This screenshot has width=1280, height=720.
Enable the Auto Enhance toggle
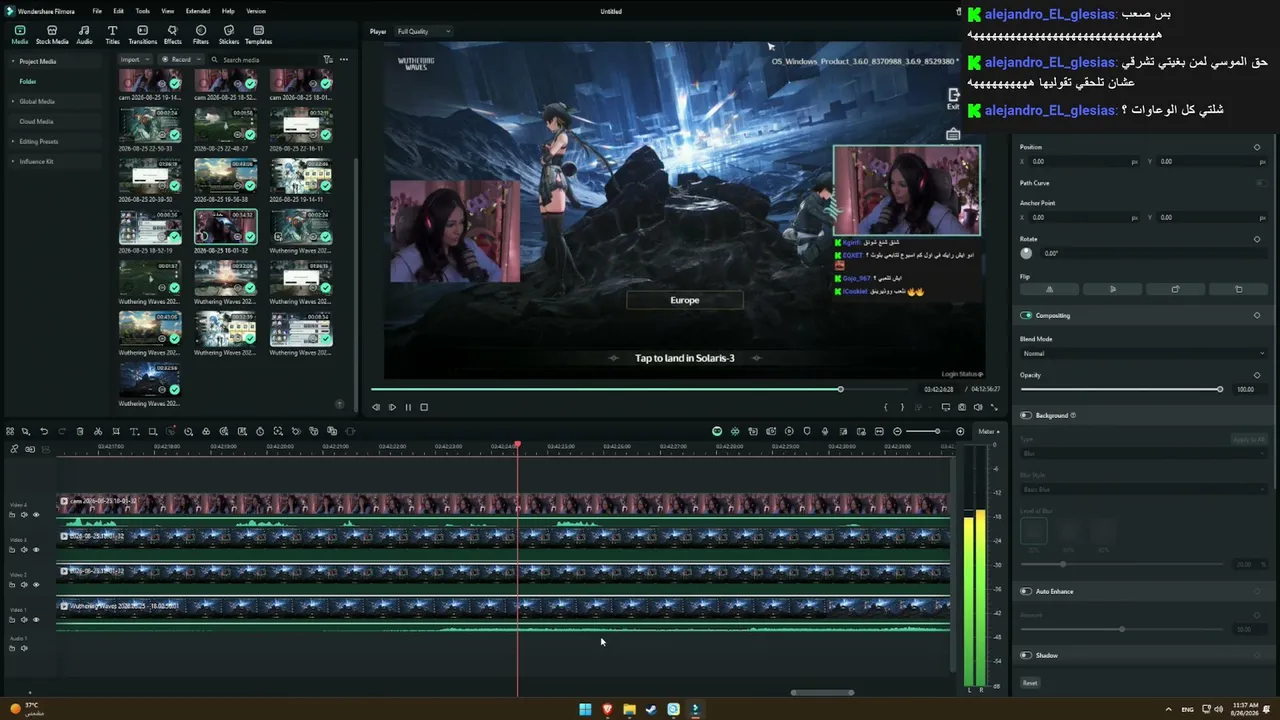[x=1026, y=591]
